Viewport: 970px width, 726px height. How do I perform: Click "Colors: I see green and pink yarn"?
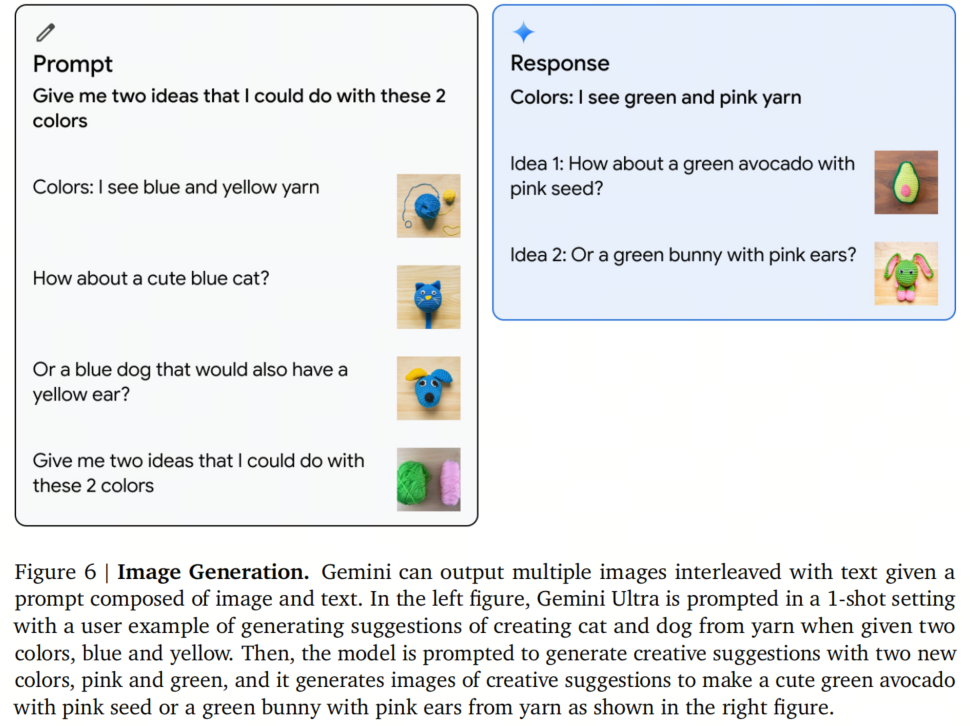655,97
